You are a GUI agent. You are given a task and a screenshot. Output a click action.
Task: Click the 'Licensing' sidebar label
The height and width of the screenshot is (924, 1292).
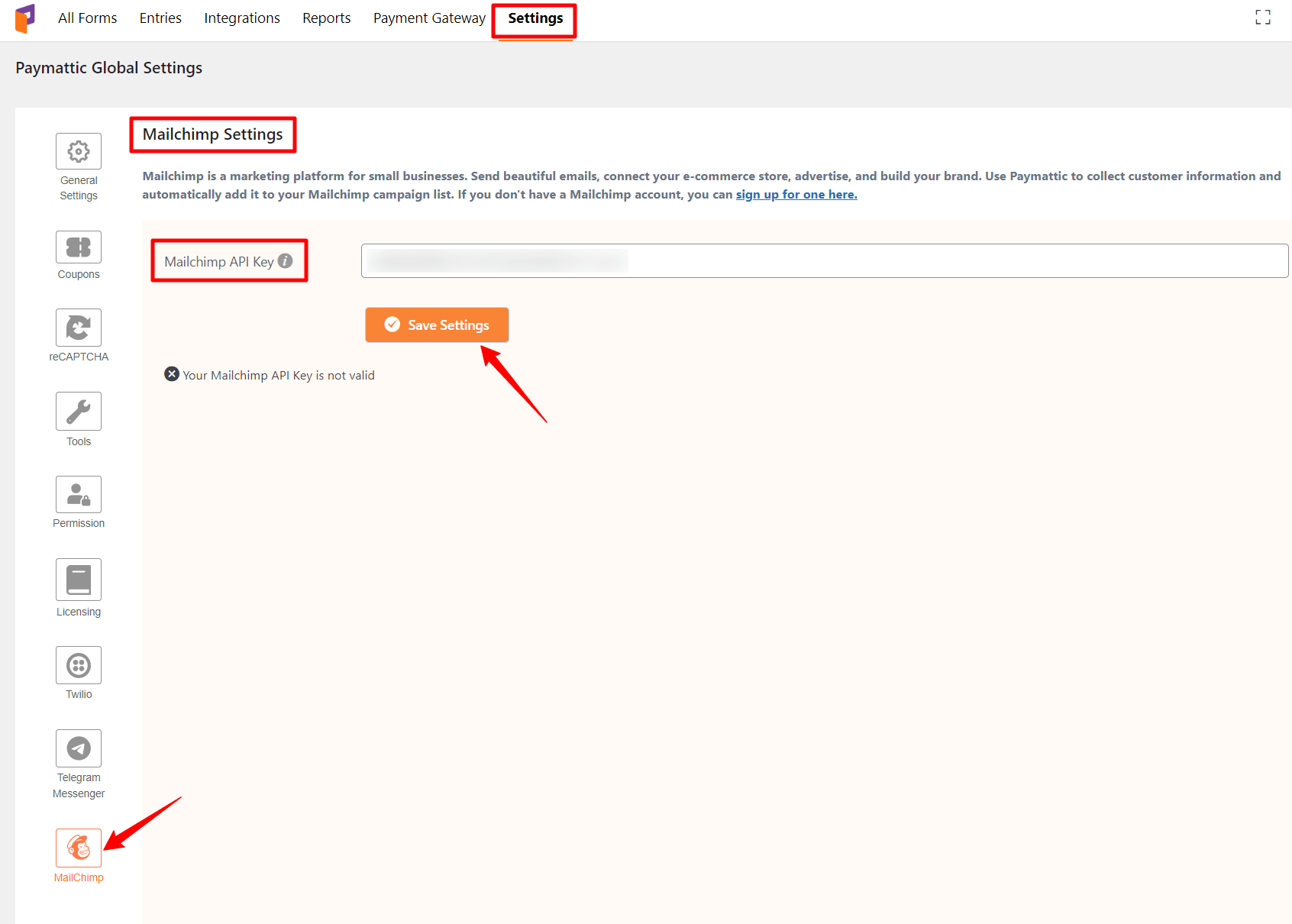(x=79, y=612)
